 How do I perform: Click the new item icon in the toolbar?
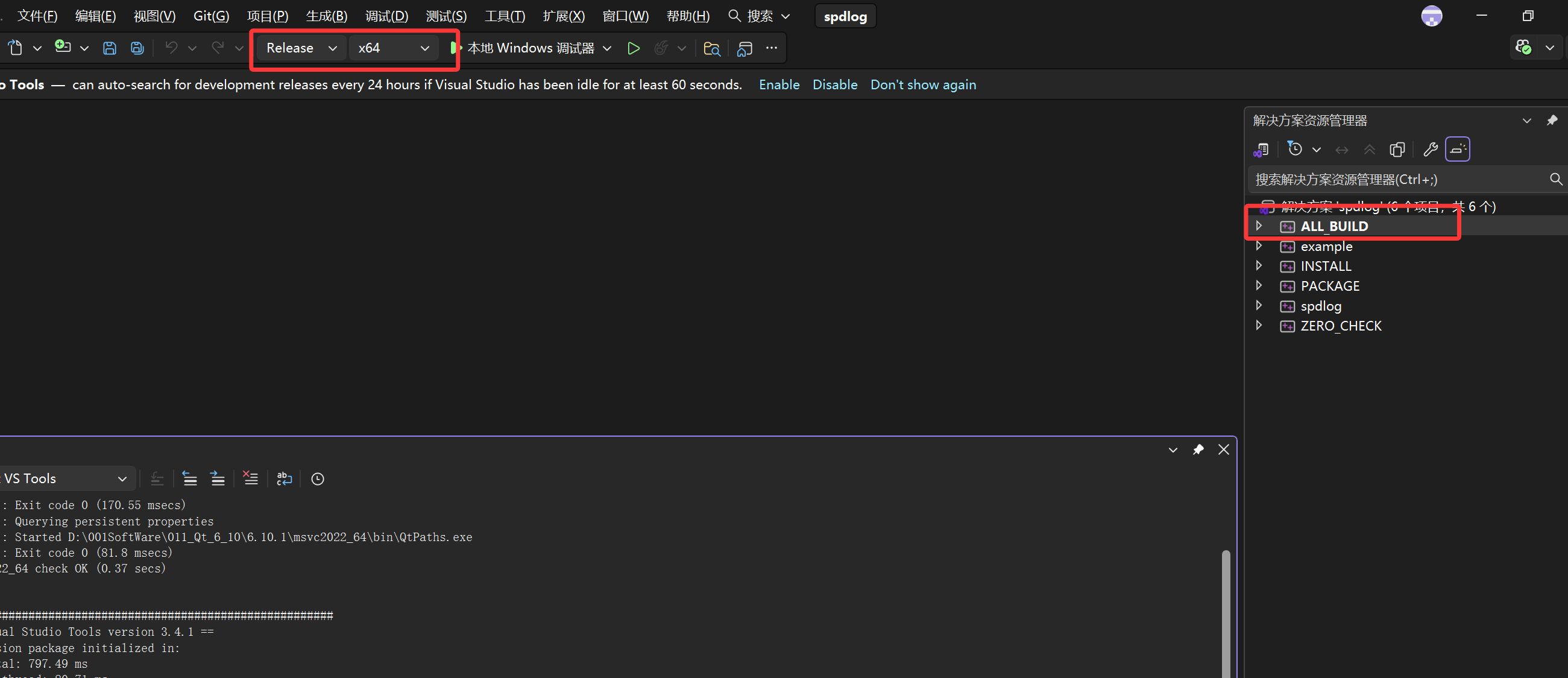pos(15,48)
